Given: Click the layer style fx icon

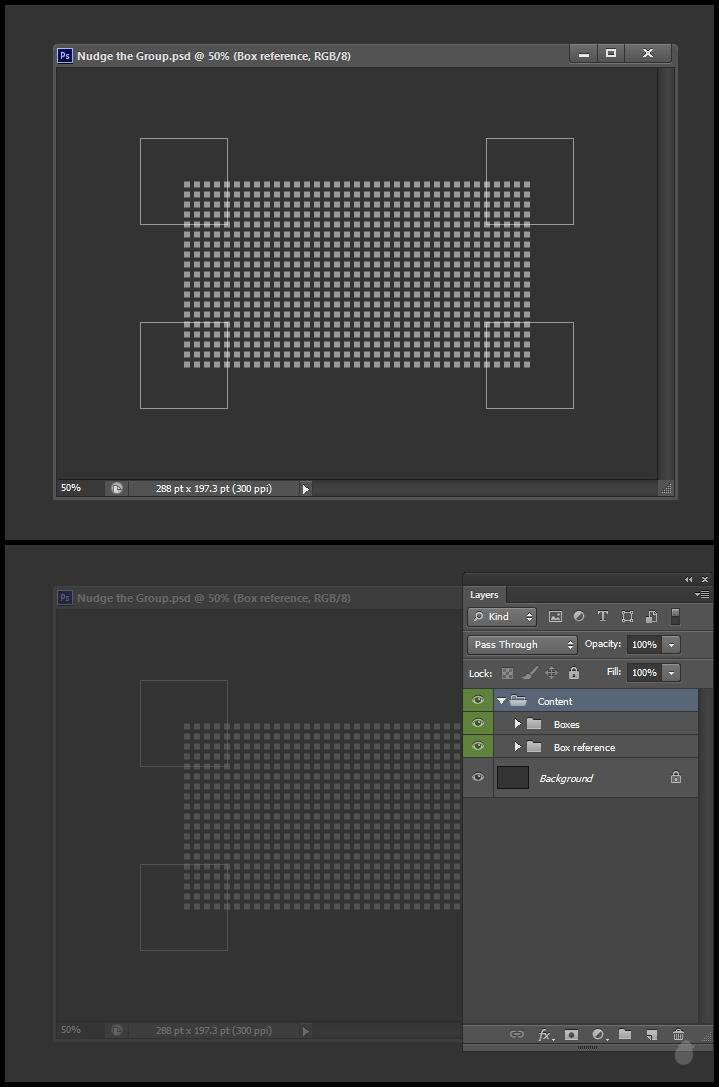Looking at the screenshot, I should 546,1035.
